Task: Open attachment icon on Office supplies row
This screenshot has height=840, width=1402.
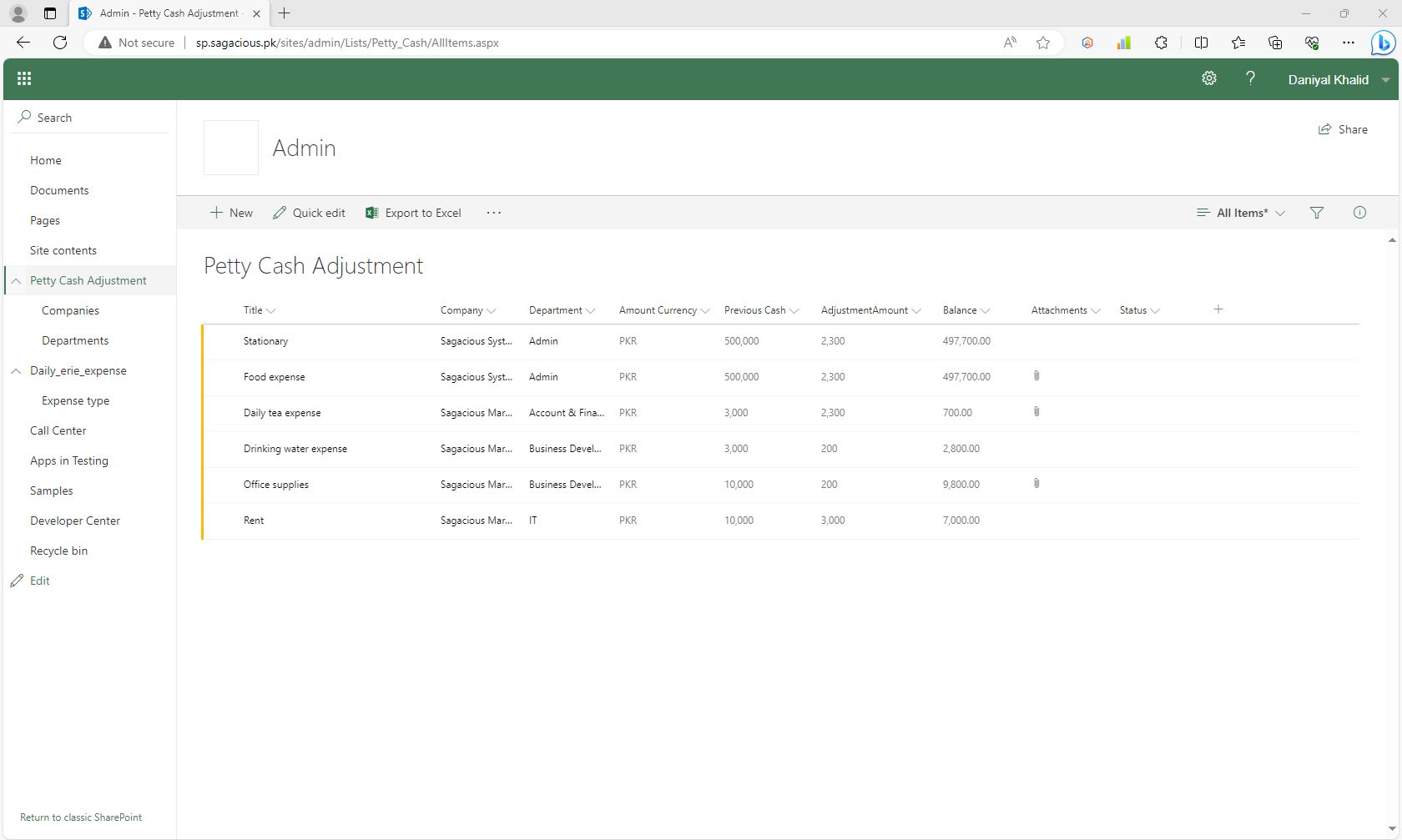Action: coord(1036,484)
